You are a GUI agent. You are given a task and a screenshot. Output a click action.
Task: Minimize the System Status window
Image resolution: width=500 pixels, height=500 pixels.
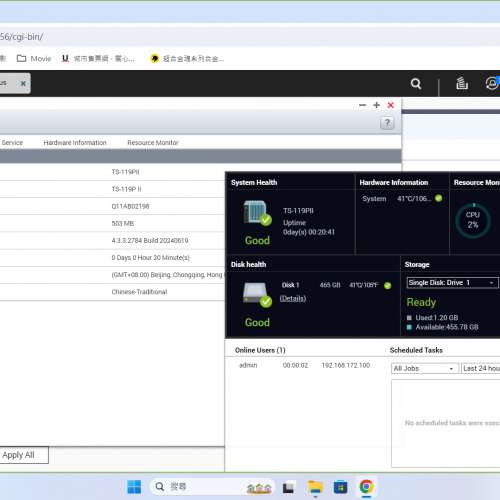[x=363, y=105]
